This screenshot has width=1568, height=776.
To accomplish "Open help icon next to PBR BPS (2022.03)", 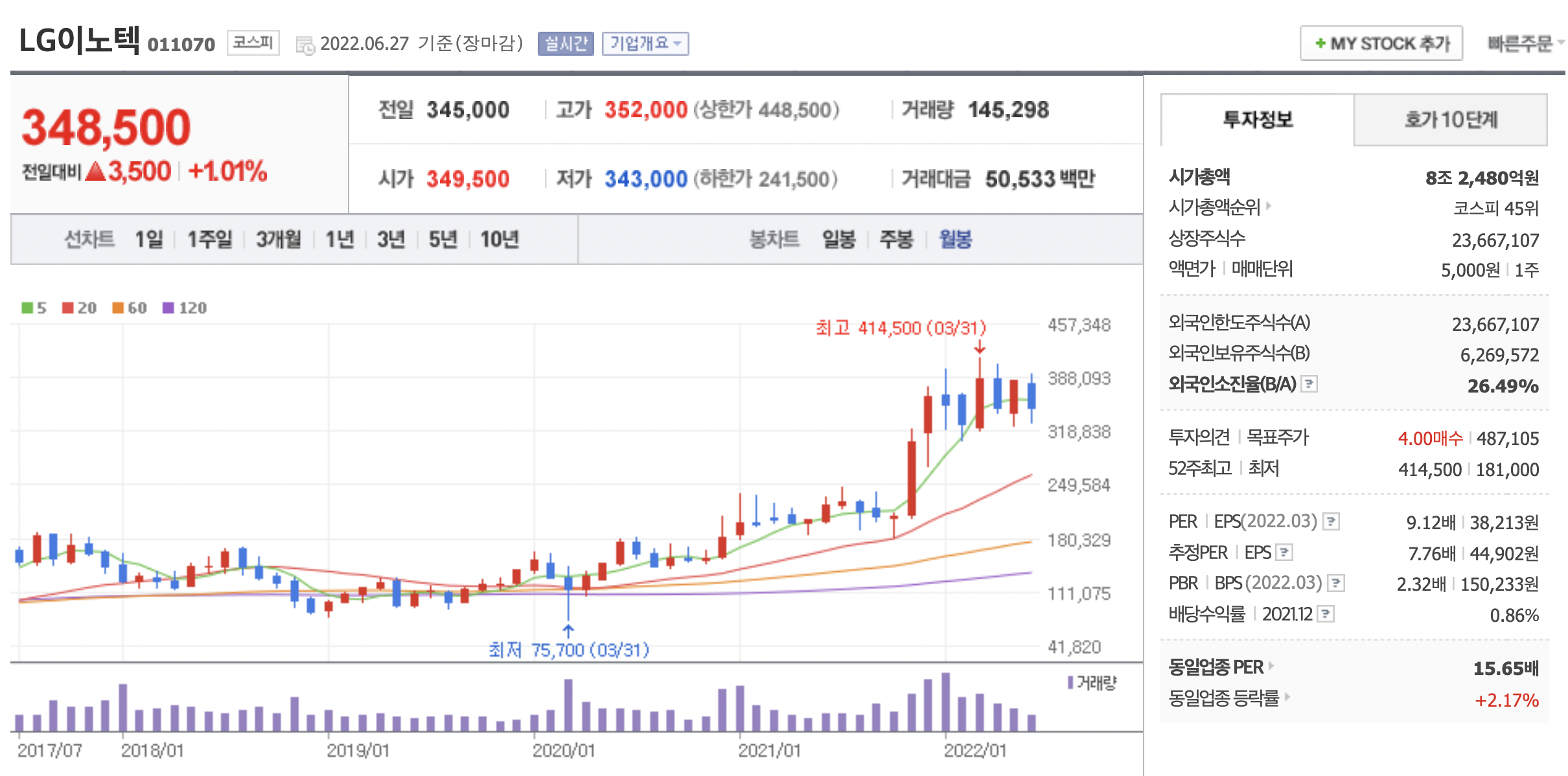I will coord(1335,583).
